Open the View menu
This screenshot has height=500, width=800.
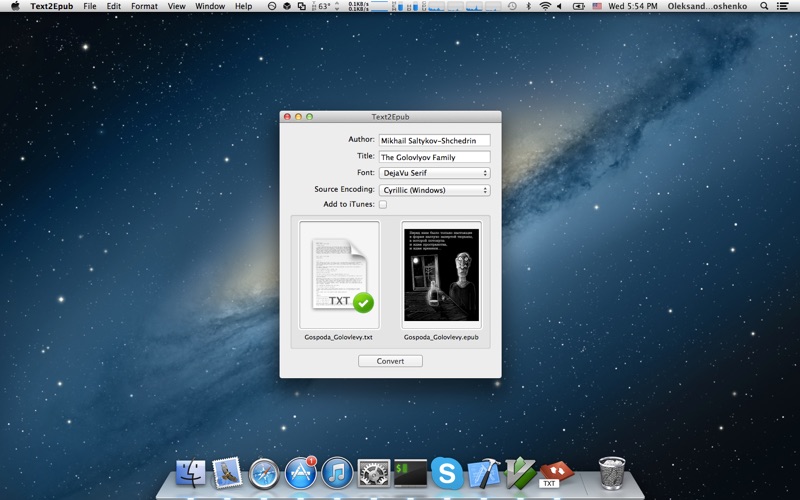(x=177, y=6)
